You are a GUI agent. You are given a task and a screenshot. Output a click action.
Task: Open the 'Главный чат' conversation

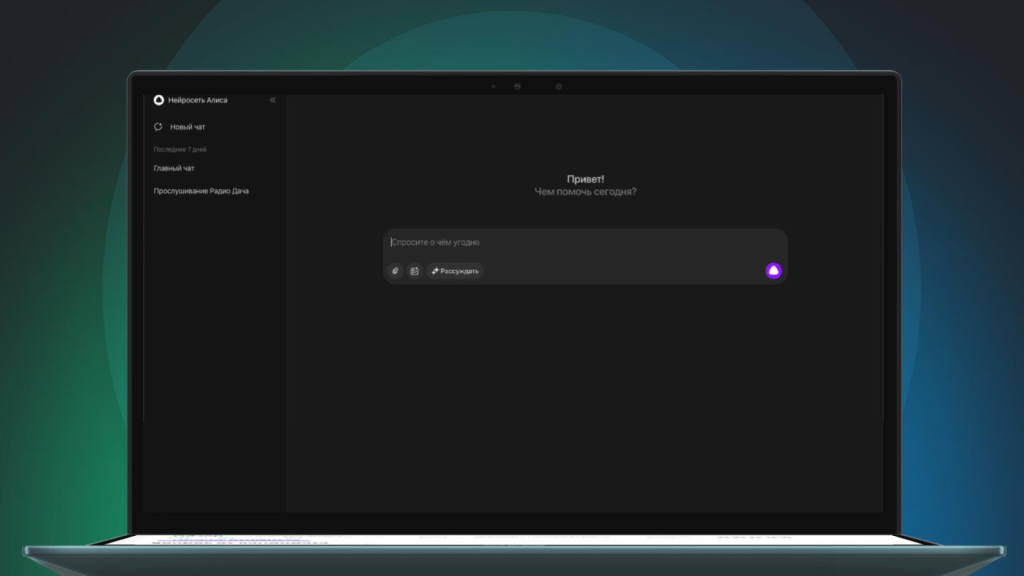click(x=174, y=168)
